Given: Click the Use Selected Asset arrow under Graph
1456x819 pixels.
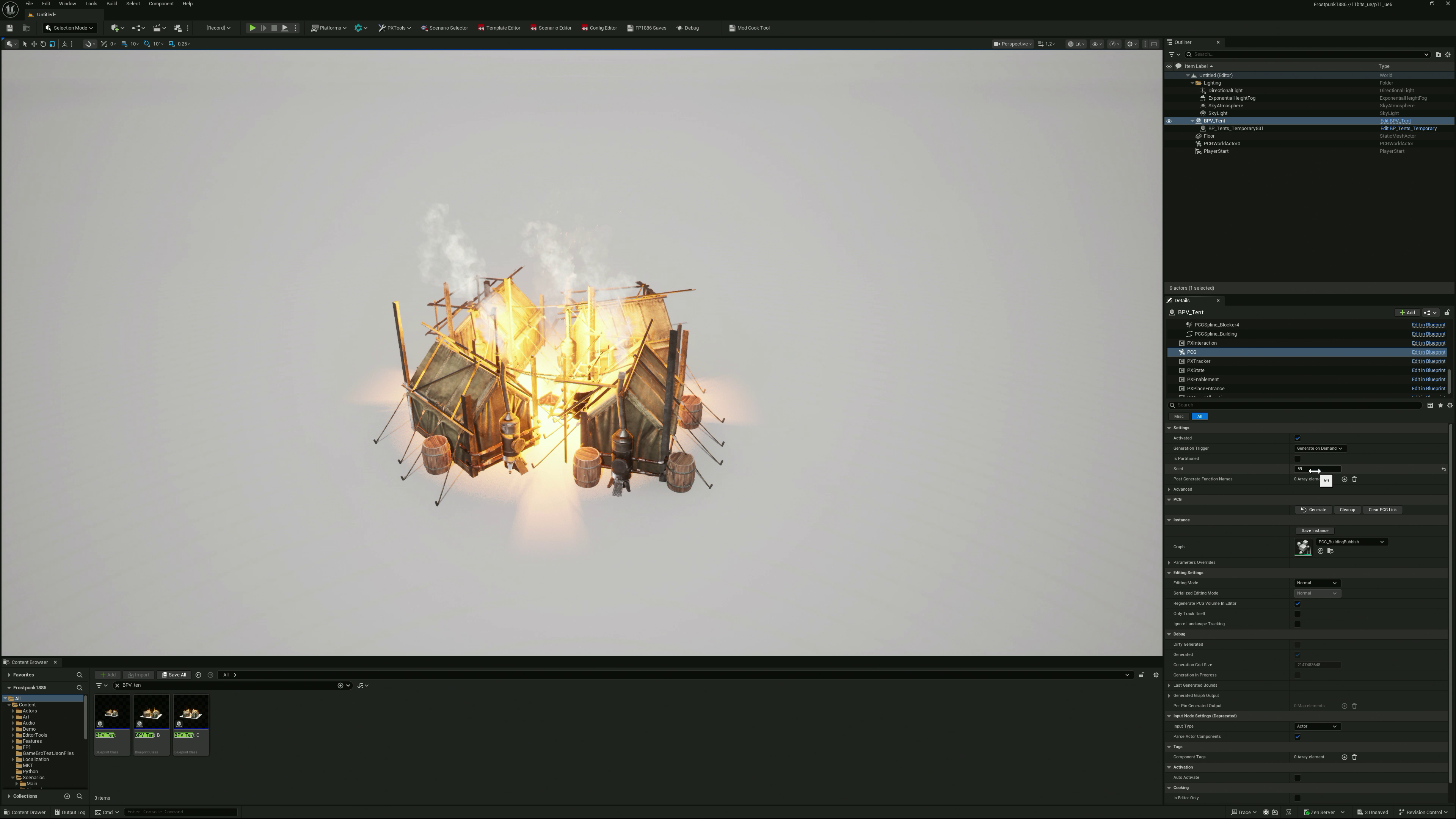Looking at the screenshot, I should pos(1320,551).
